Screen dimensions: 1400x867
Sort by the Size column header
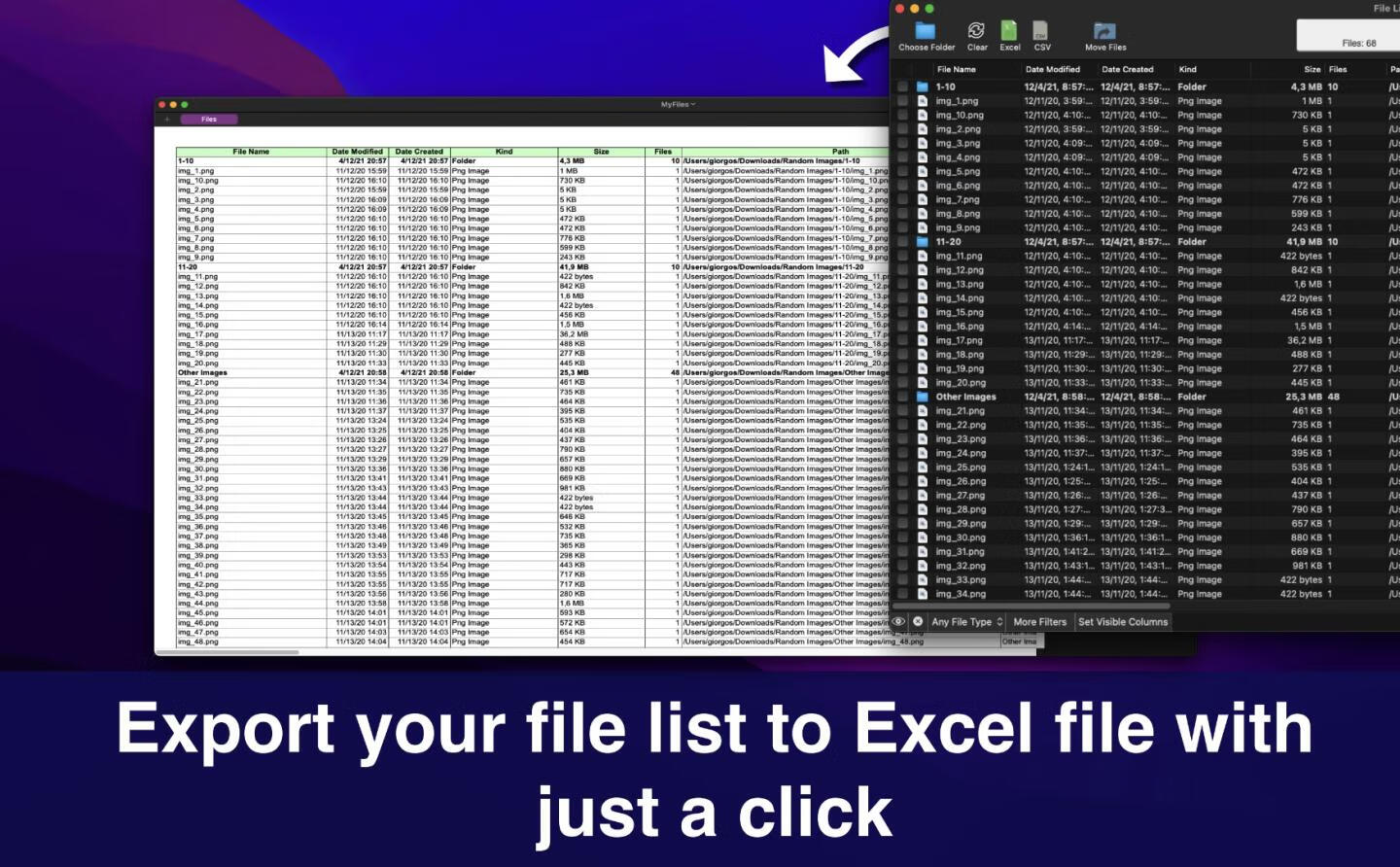tap(1312, 70)
